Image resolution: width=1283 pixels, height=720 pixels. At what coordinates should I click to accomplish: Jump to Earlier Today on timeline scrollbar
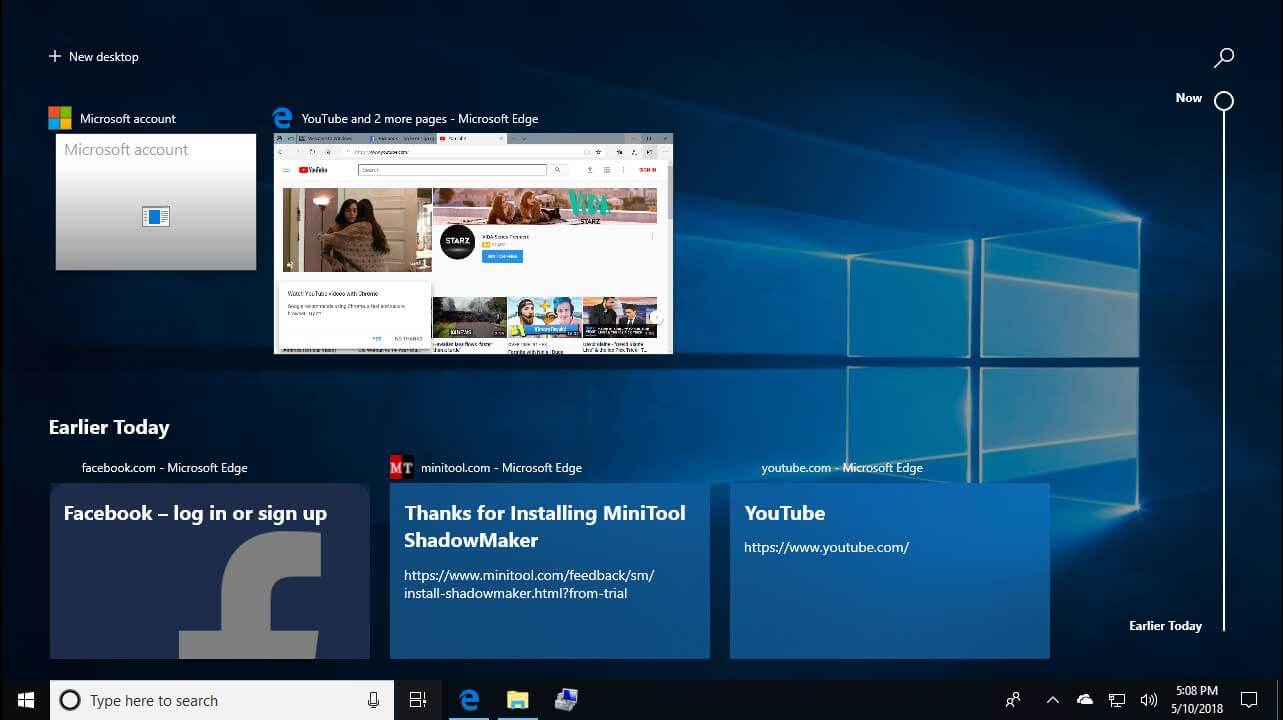coord(1165,626)
